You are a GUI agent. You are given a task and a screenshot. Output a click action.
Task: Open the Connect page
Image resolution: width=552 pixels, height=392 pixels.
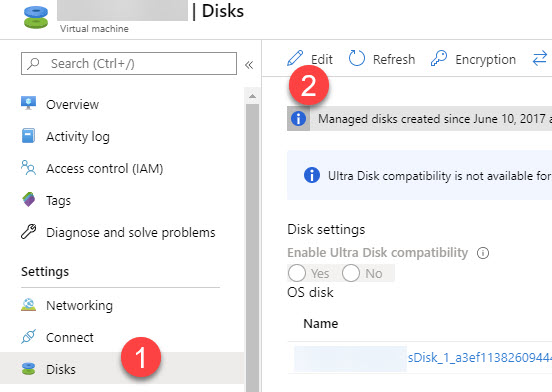tap(70, 337)
